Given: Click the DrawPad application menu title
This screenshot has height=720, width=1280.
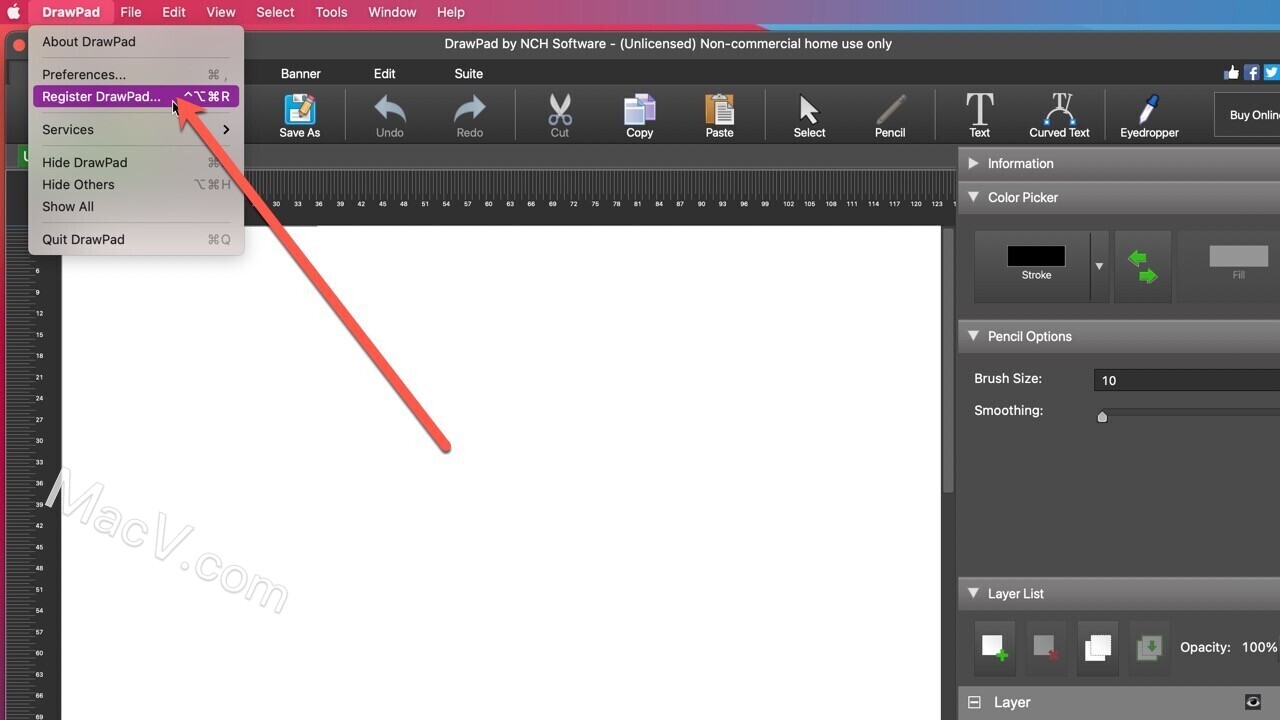Looking at the screenshot, I should [x=71, y=12].
